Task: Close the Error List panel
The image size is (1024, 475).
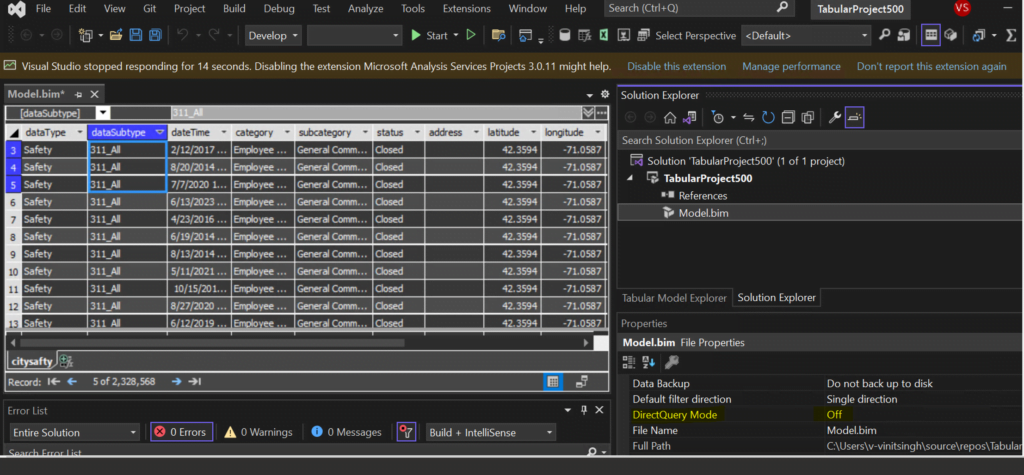Action: point(600,410)
